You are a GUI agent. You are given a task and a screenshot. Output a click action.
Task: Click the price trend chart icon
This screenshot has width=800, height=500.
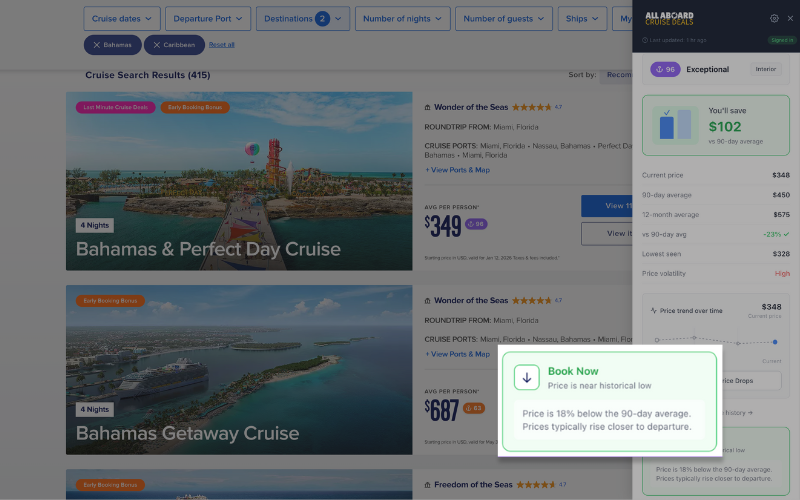(x=653, y=311)
